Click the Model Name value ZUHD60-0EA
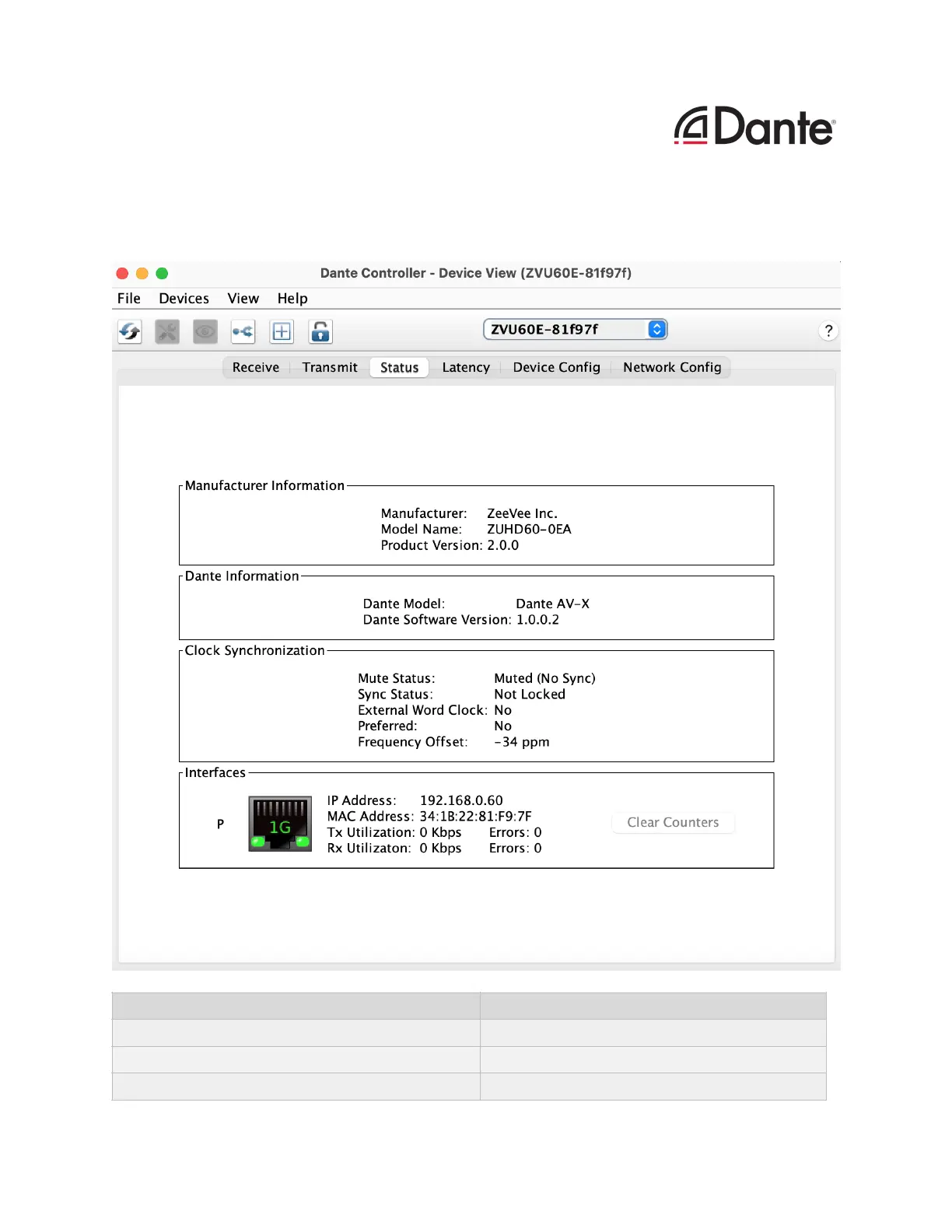This screenshot has height=1232, width=952. (529, 529)
